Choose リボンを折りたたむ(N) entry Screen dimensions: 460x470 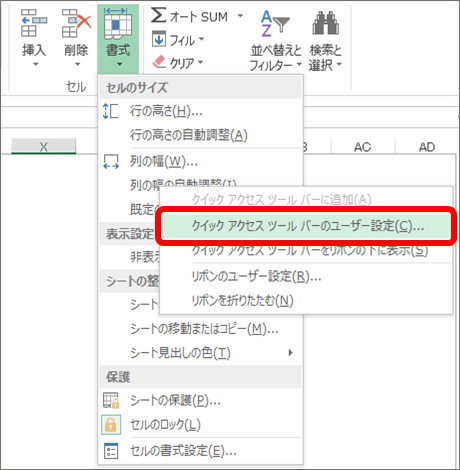coord(306,300)
